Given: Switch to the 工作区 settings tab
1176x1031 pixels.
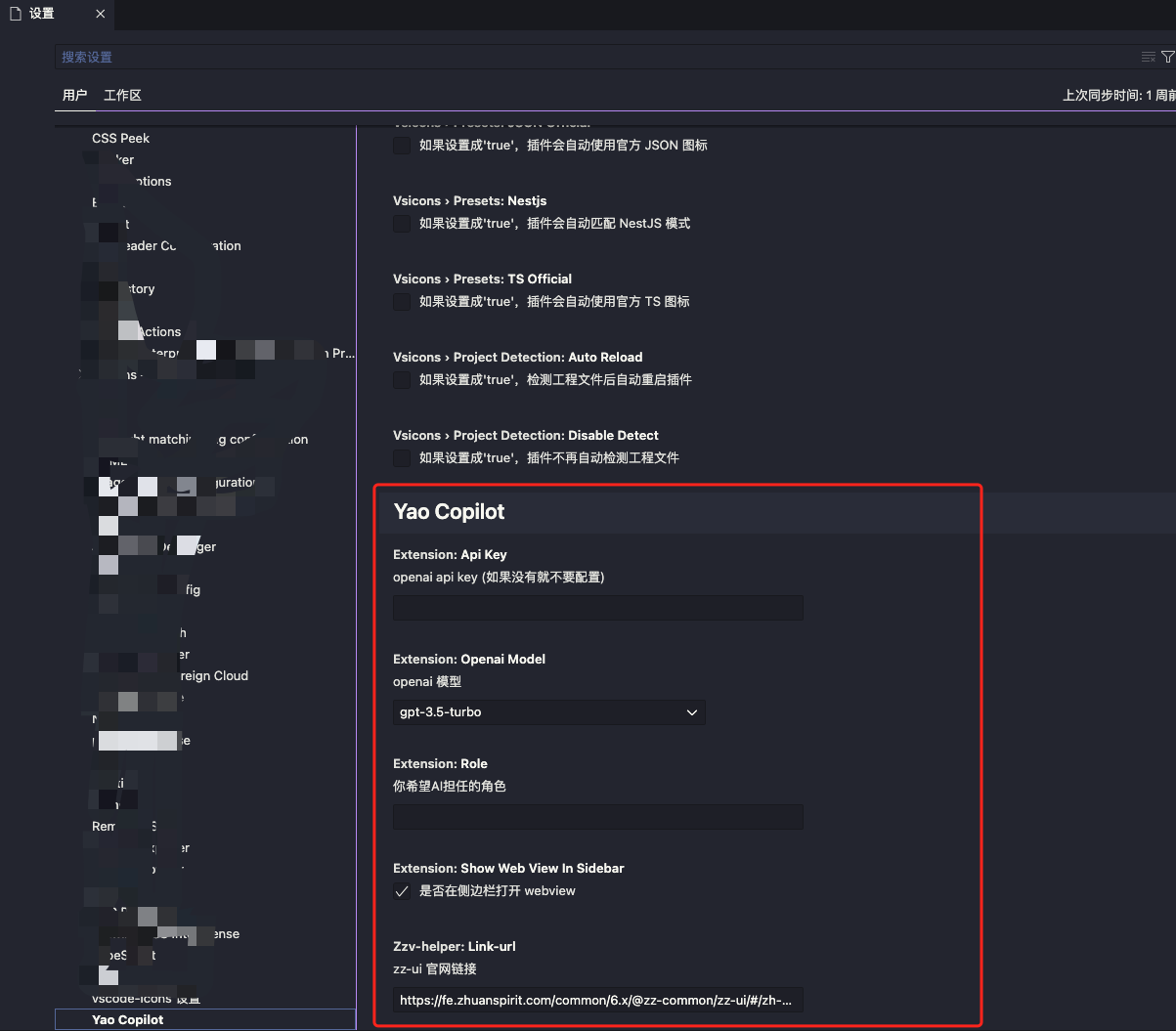Looking at the screenshot, I should tap(122, 95).
